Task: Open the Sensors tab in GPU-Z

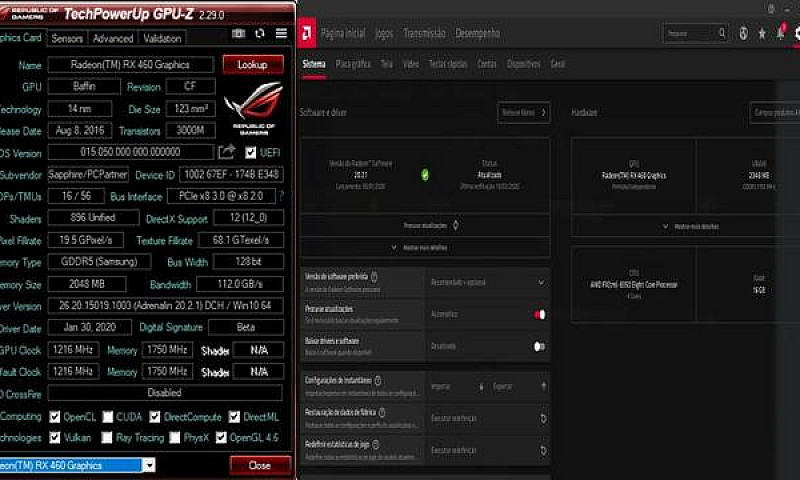Action: pyautogui.click(x=67, y=38)
